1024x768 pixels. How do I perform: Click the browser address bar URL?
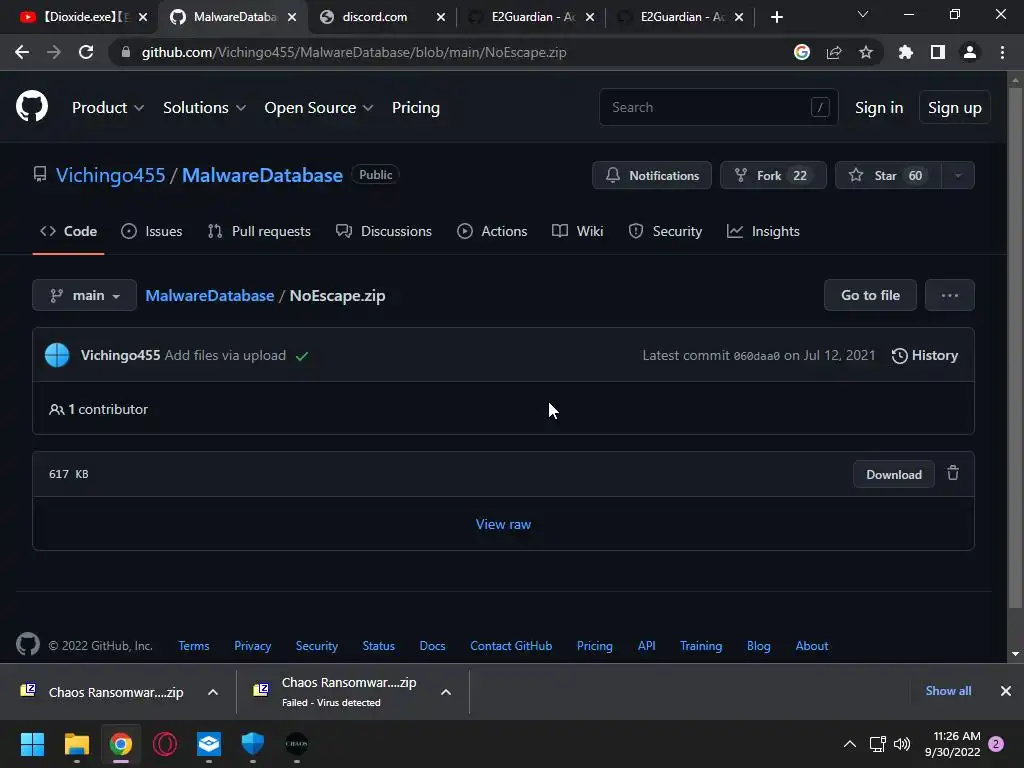pyautogui.click(x=354, y=52)
